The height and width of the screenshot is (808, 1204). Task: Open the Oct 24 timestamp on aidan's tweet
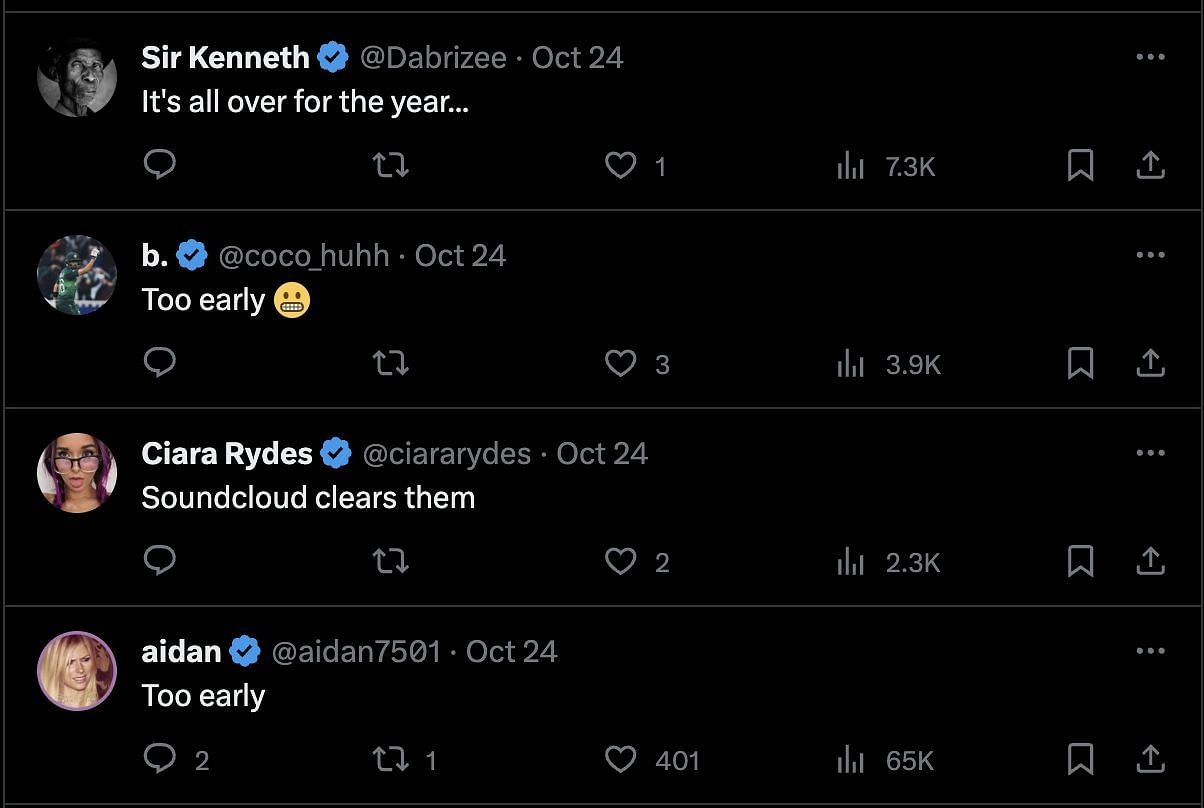pos(511,651)
